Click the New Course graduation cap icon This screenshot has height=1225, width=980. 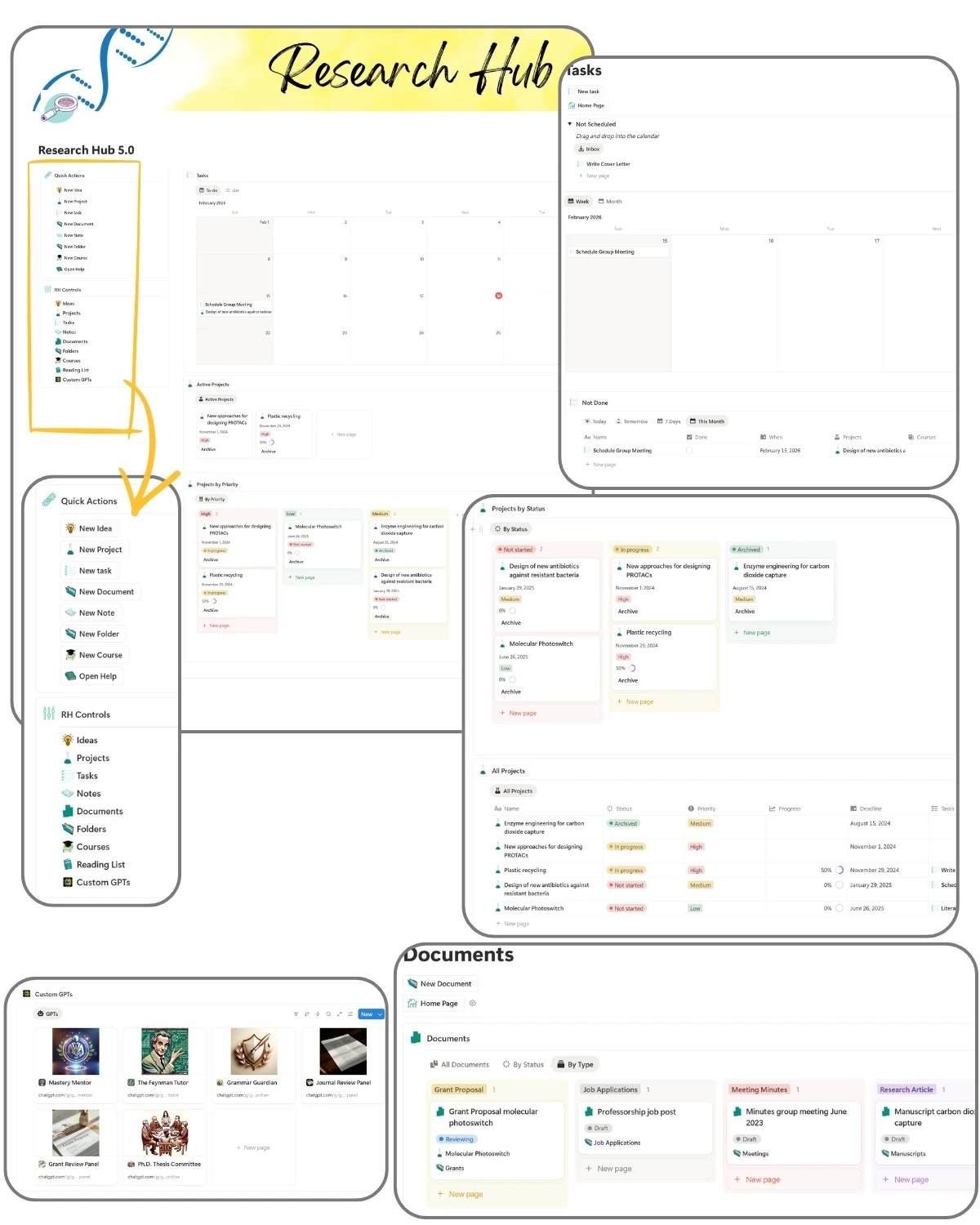pyautogui.click(x=72, y=654)
